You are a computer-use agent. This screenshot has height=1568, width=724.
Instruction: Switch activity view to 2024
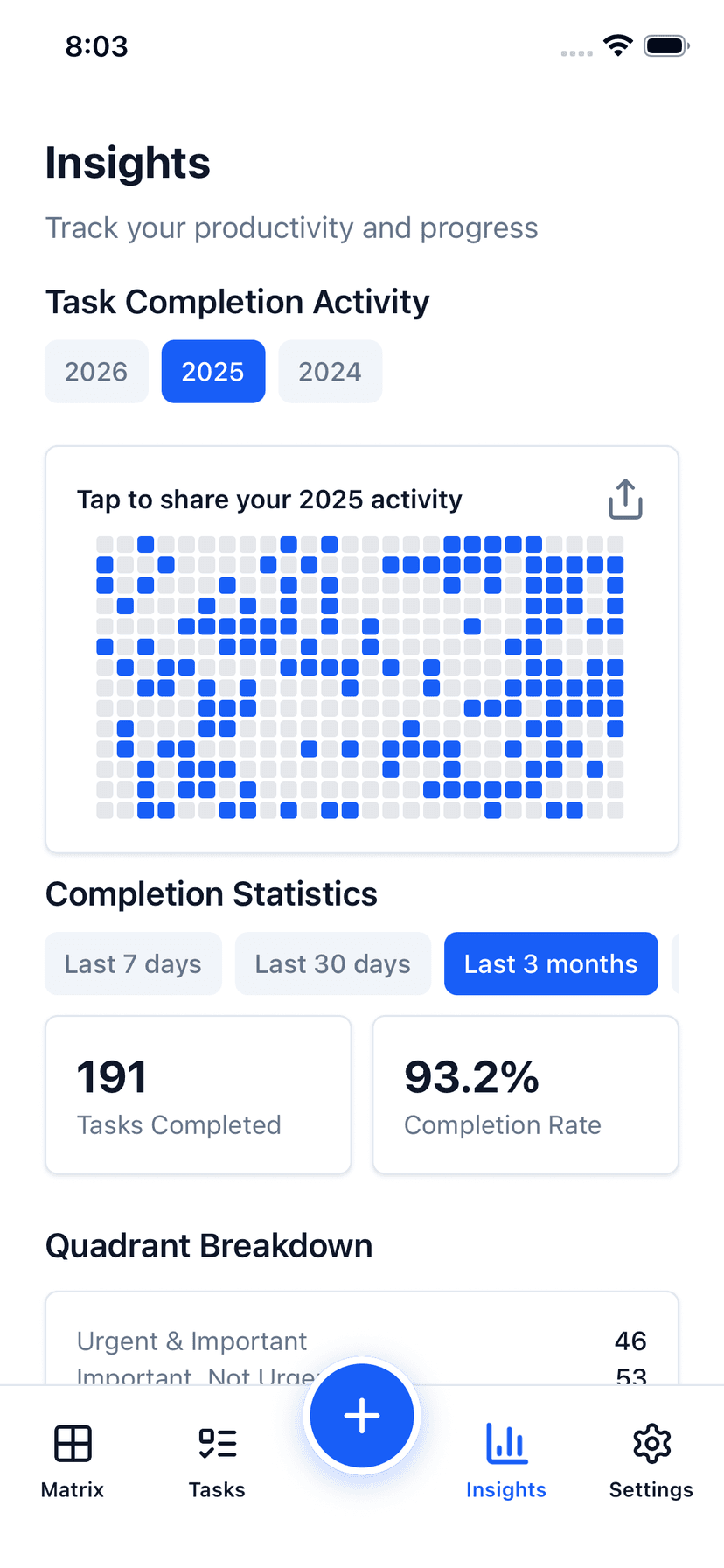pyautogui.click(x=330, y=371)
